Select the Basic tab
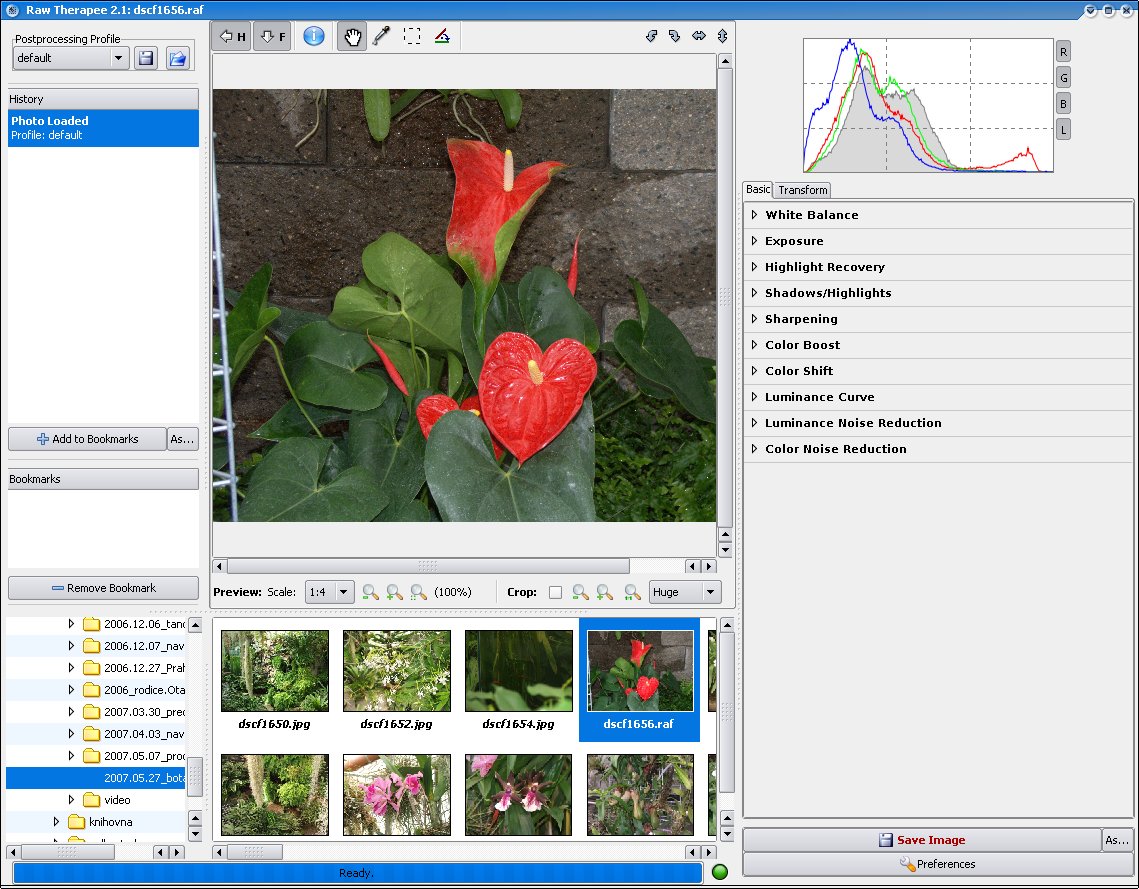This screenshot has height=889, width=1139. [758, 189]
